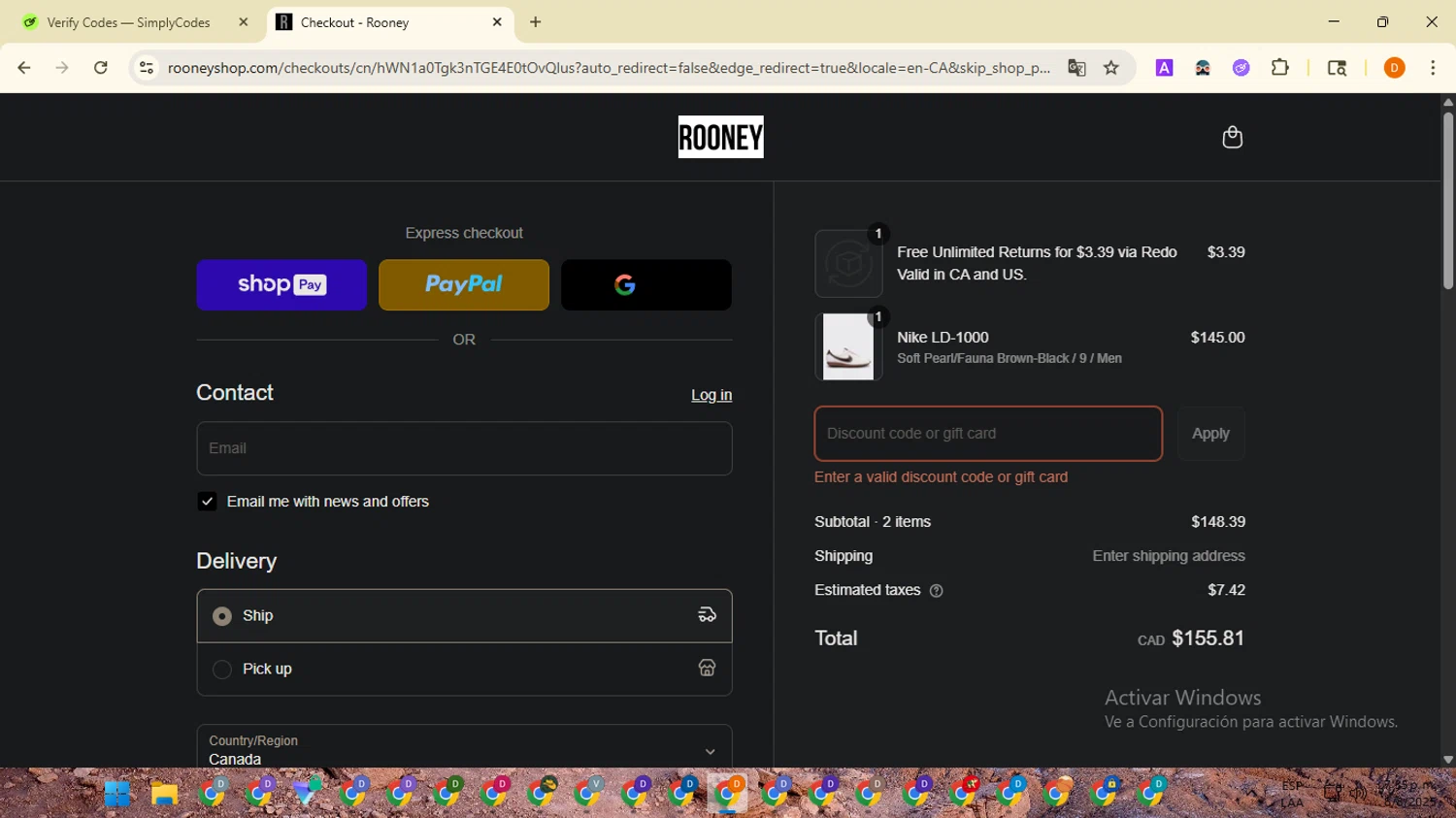Click the $148.39 subtotal value
The height and width of the screenshot is (818, 1456).
1218,522
